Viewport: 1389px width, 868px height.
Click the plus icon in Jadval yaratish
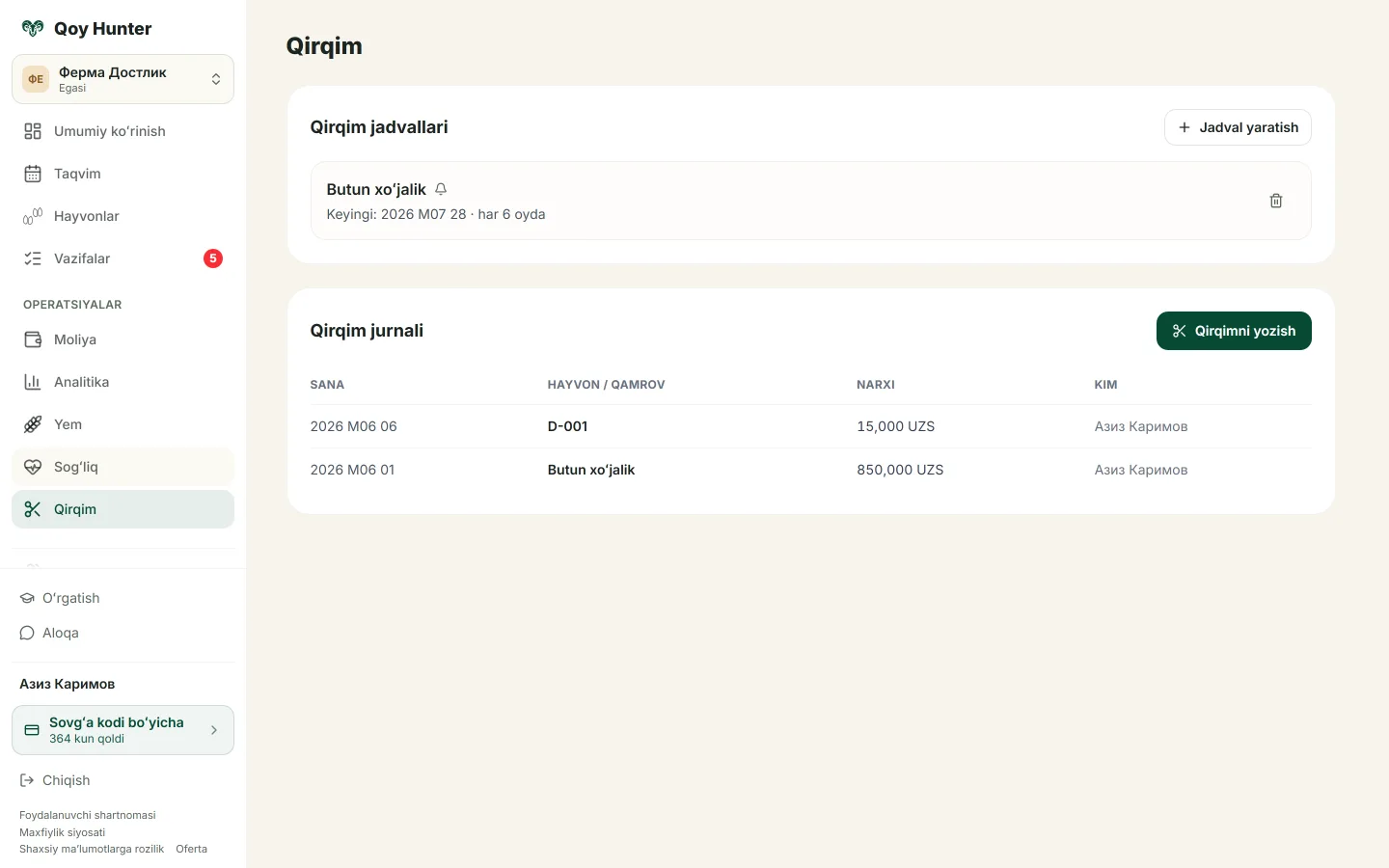(1185, 127)
